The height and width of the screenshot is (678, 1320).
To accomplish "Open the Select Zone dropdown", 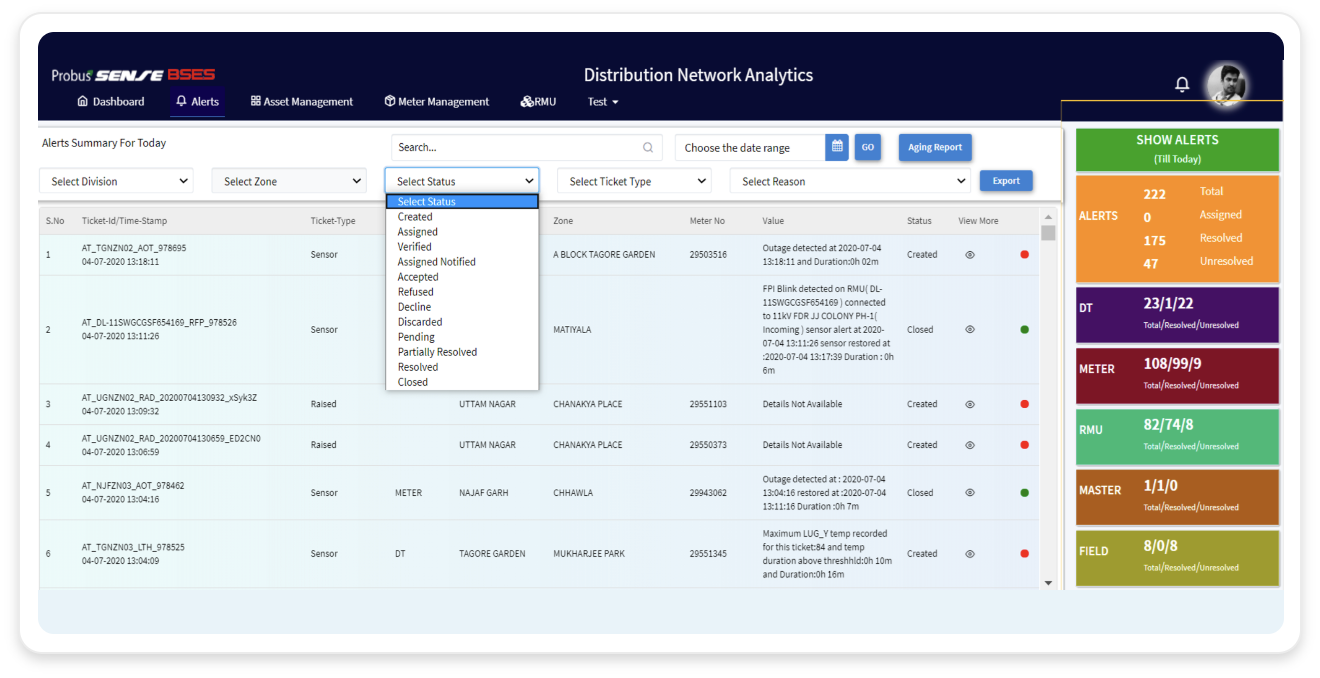I will pyautogui.click(x=289, y=181).
